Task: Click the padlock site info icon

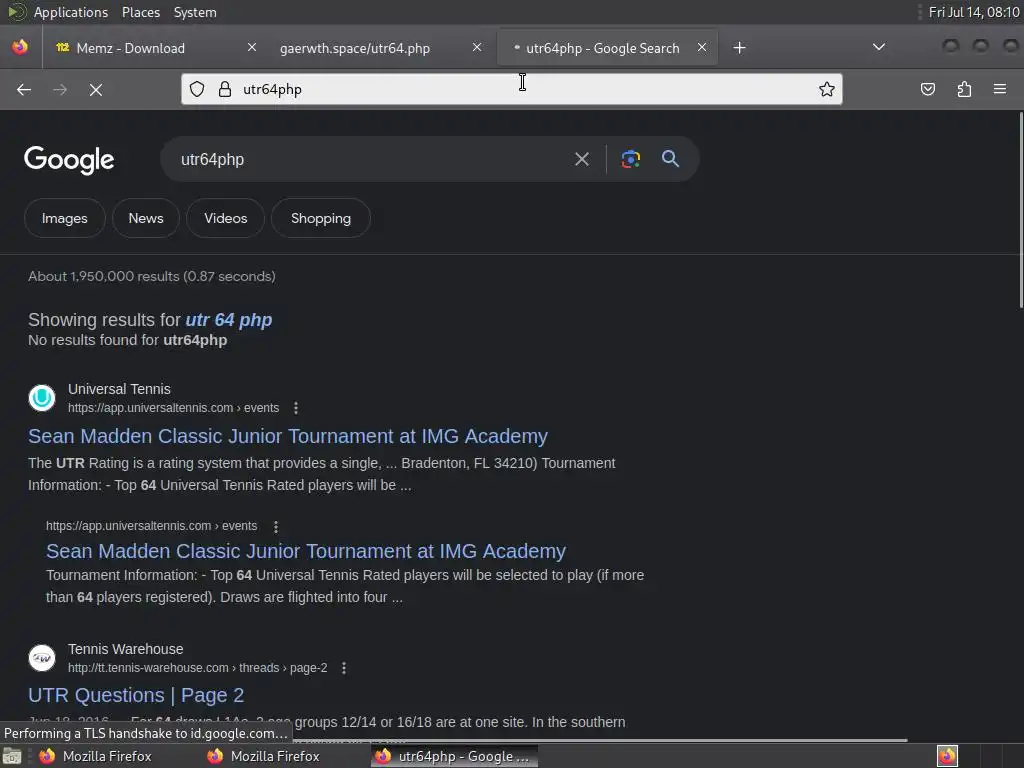Action: [x=225, y=89]
